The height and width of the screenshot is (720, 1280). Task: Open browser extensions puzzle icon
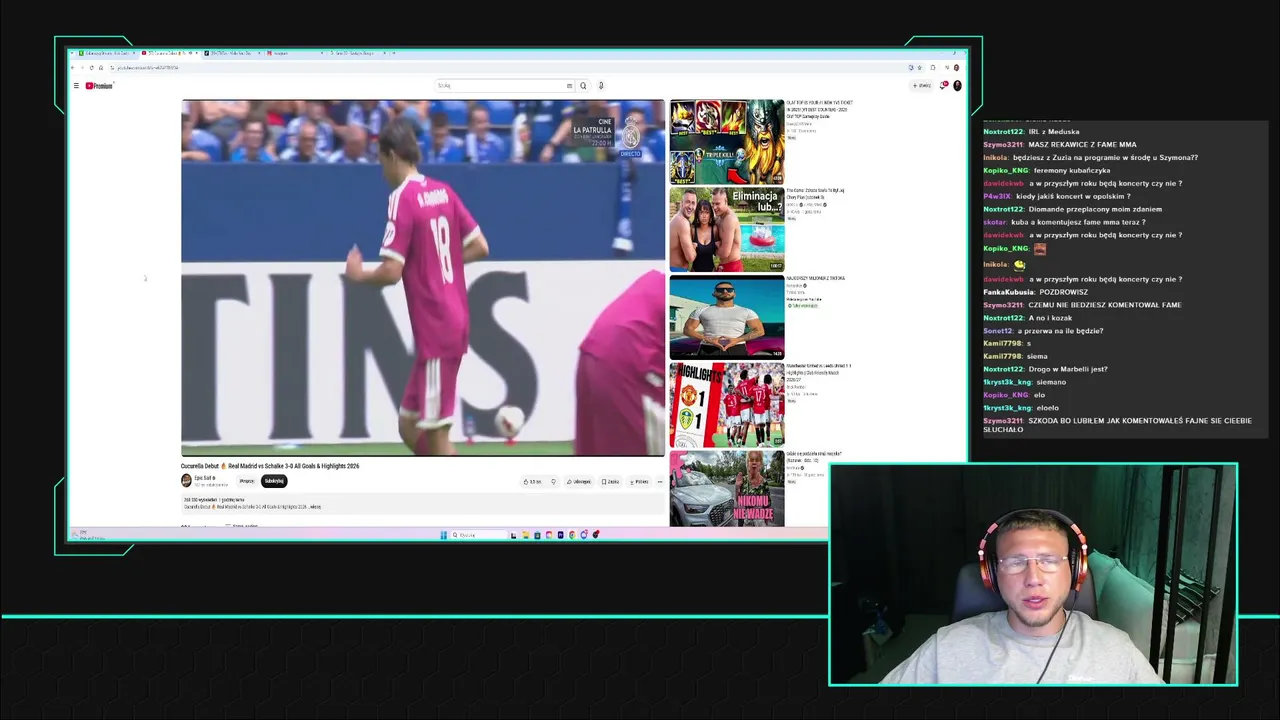(933, 68)
